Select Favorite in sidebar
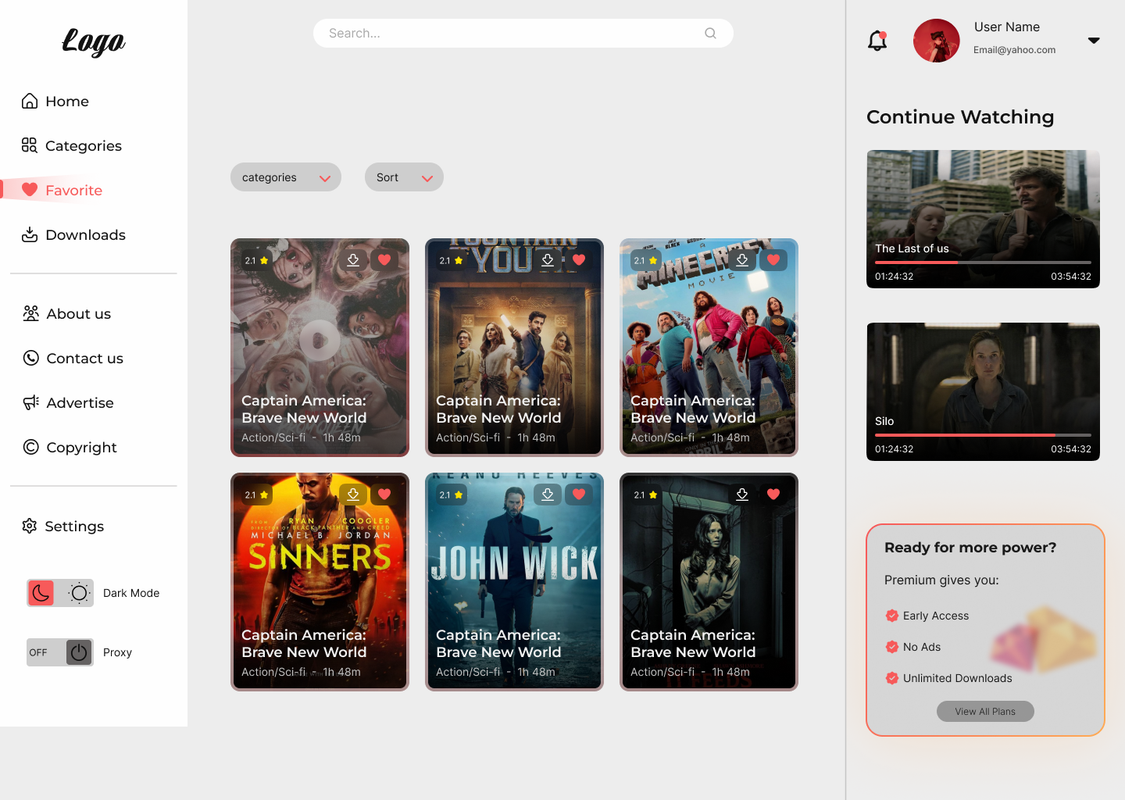The image size is (1125, 800). [x=62, y=190]
